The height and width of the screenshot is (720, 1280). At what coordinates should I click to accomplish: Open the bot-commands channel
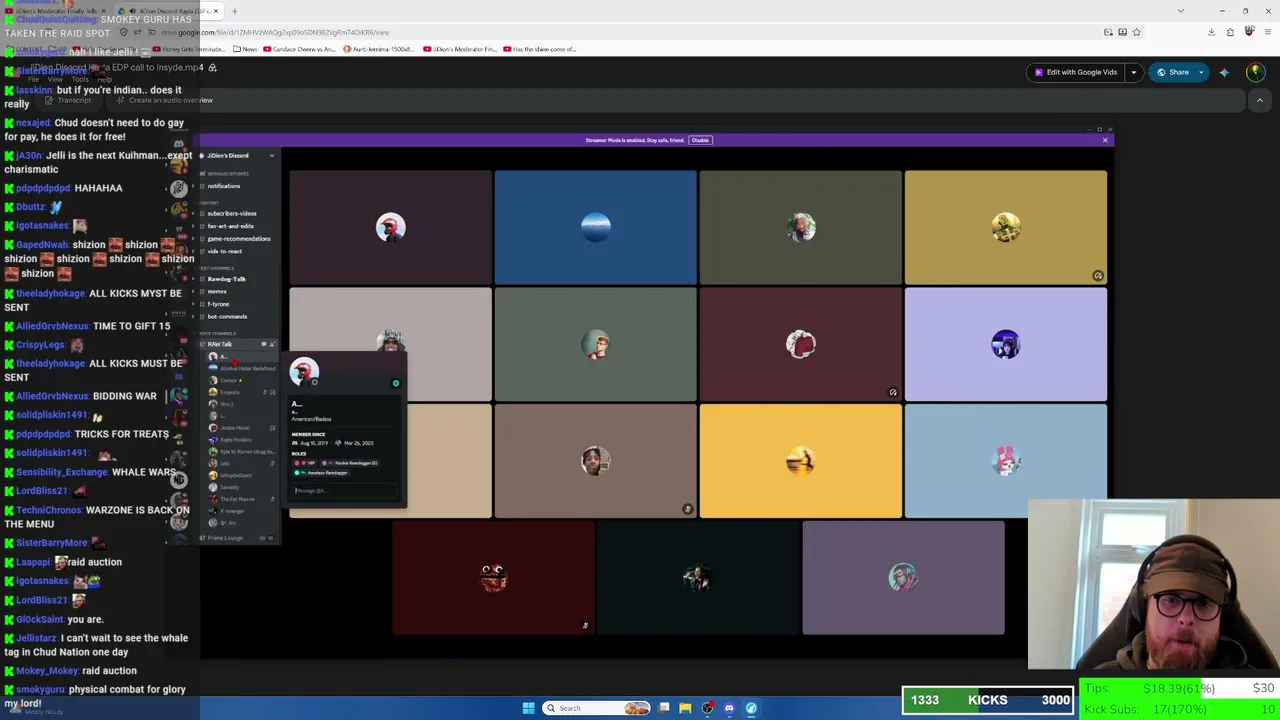click(226, 317)
